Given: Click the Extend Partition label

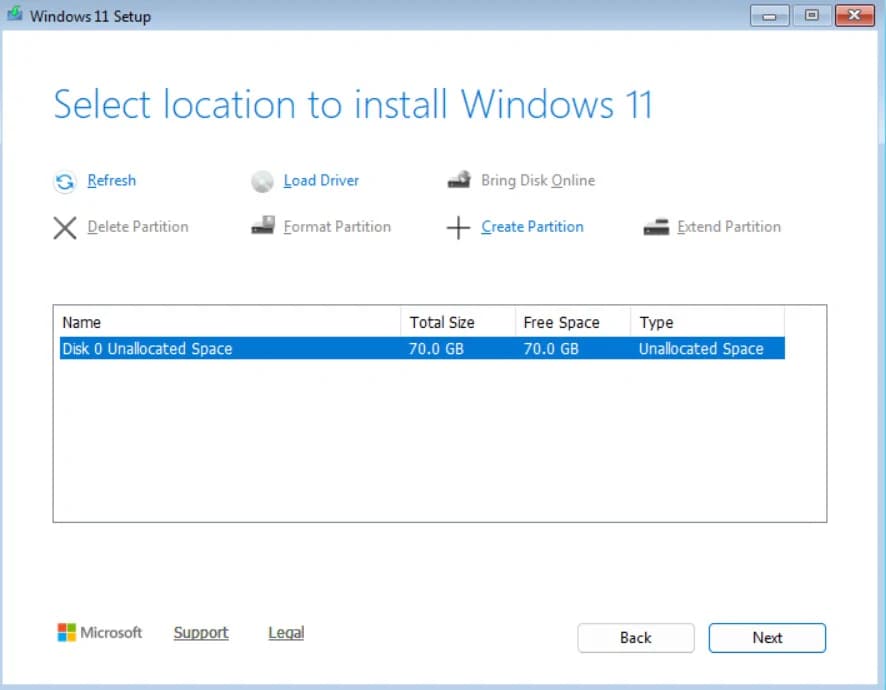Looking at the screenshot, I should (x=729, y=227).
